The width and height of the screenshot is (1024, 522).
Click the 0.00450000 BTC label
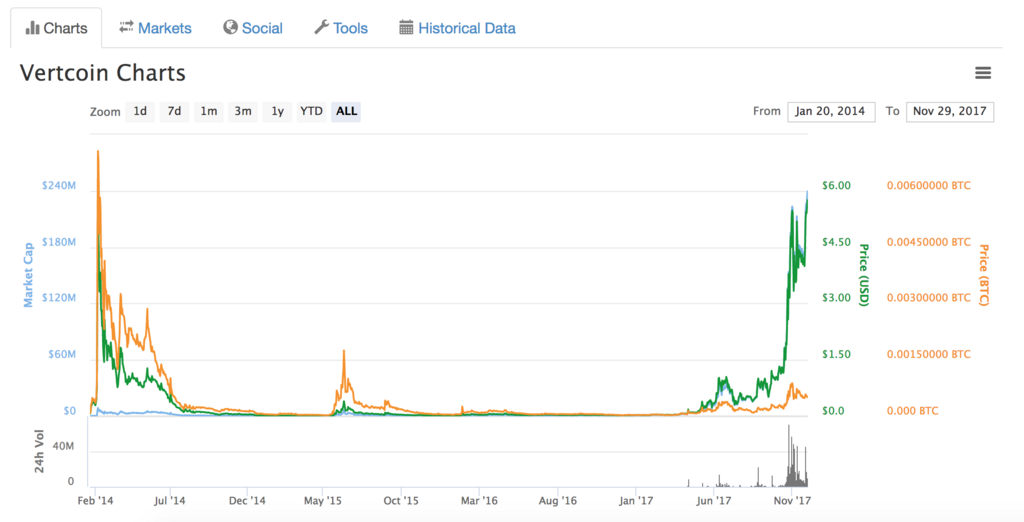[x=929, y=242]
